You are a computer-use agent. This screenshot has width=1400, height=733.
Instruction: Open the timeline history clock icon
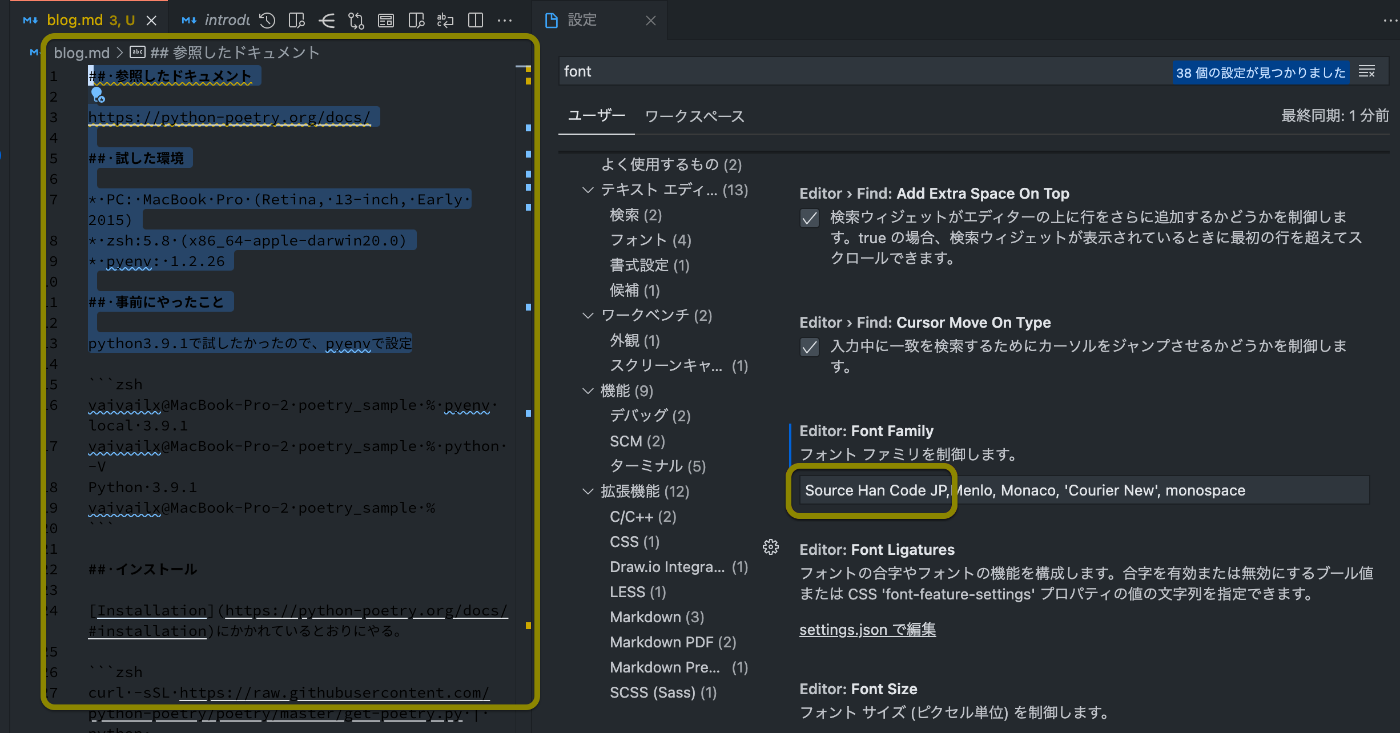[x=267, y=20]
